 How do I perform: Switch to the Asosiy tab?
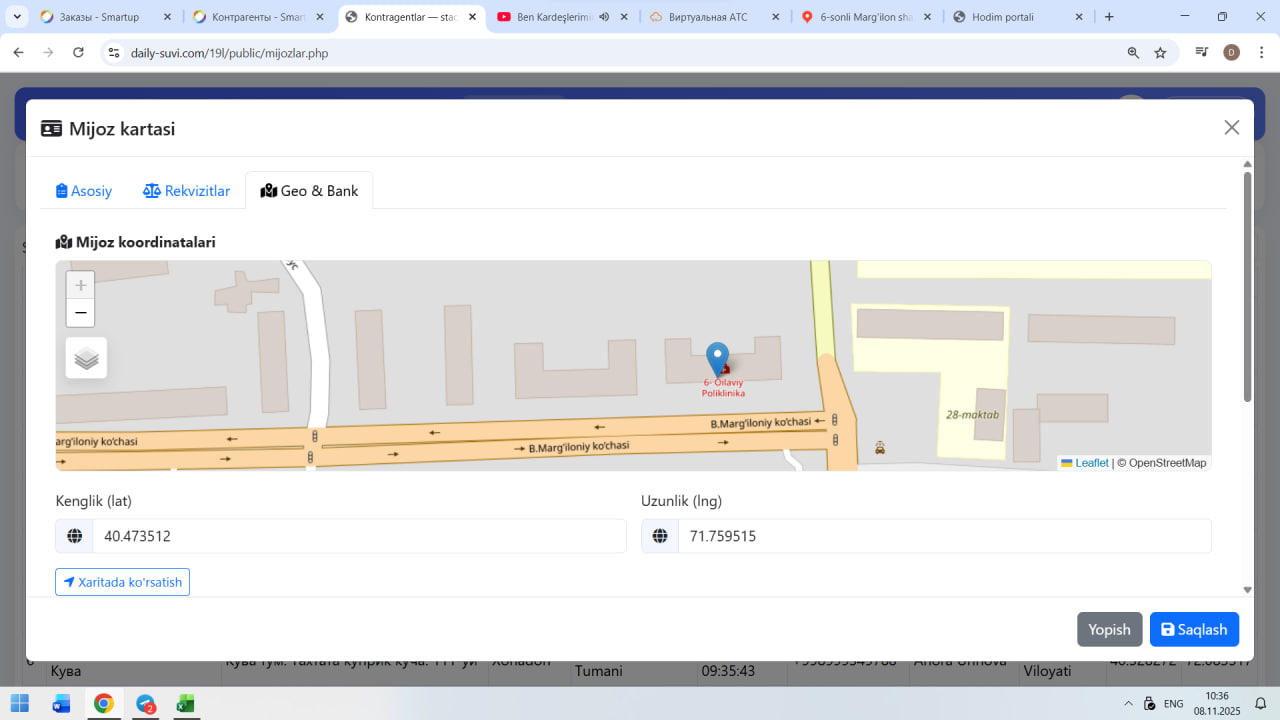pyautogui.click(x=84, y=191)
